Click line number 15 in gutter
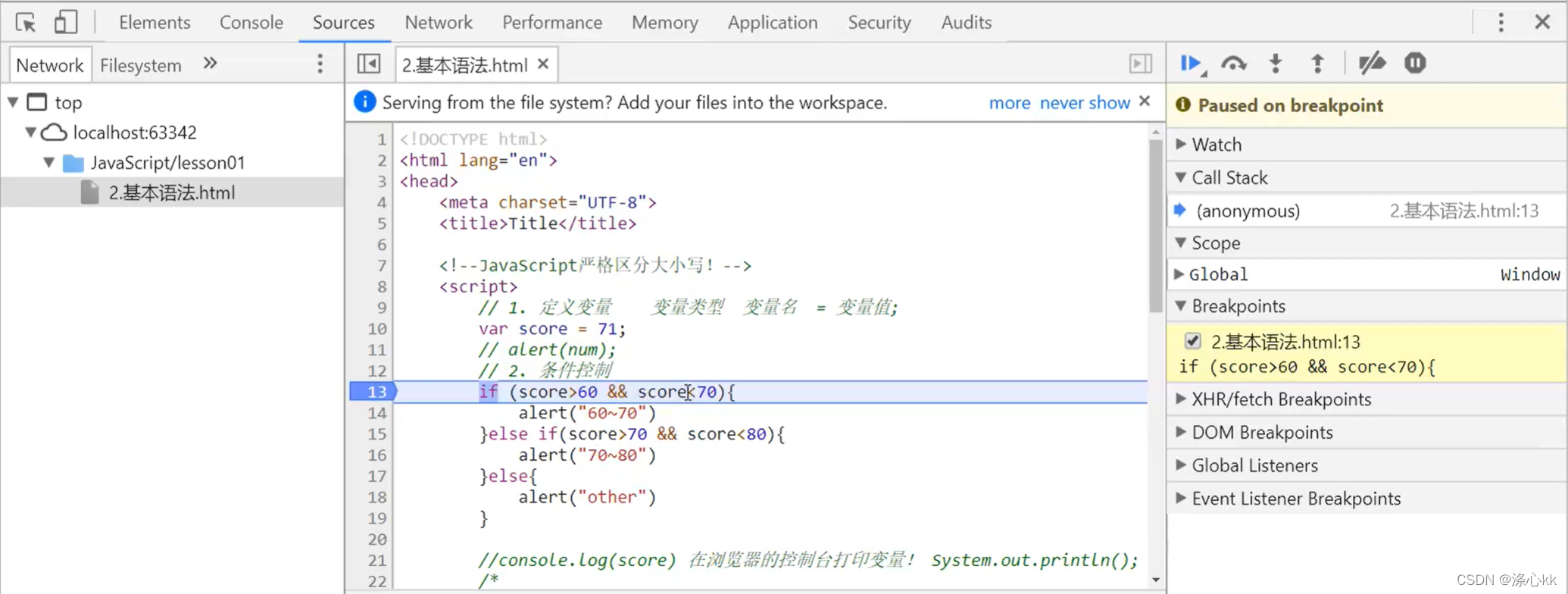 tap(377, 434)
